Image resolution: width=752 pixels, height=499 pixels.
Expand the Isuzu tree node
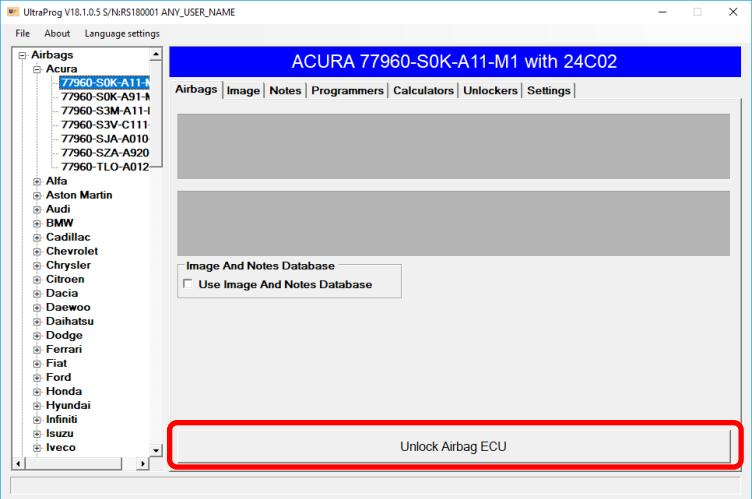point(37,434)
